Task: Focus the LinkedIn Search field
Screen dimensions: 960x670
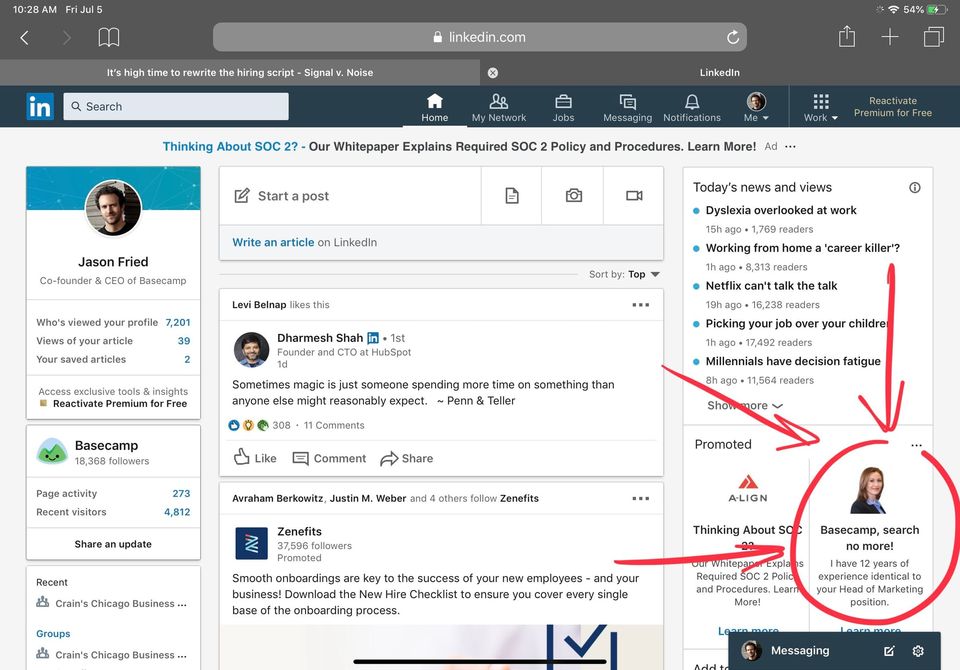Action: pos(176,107)
